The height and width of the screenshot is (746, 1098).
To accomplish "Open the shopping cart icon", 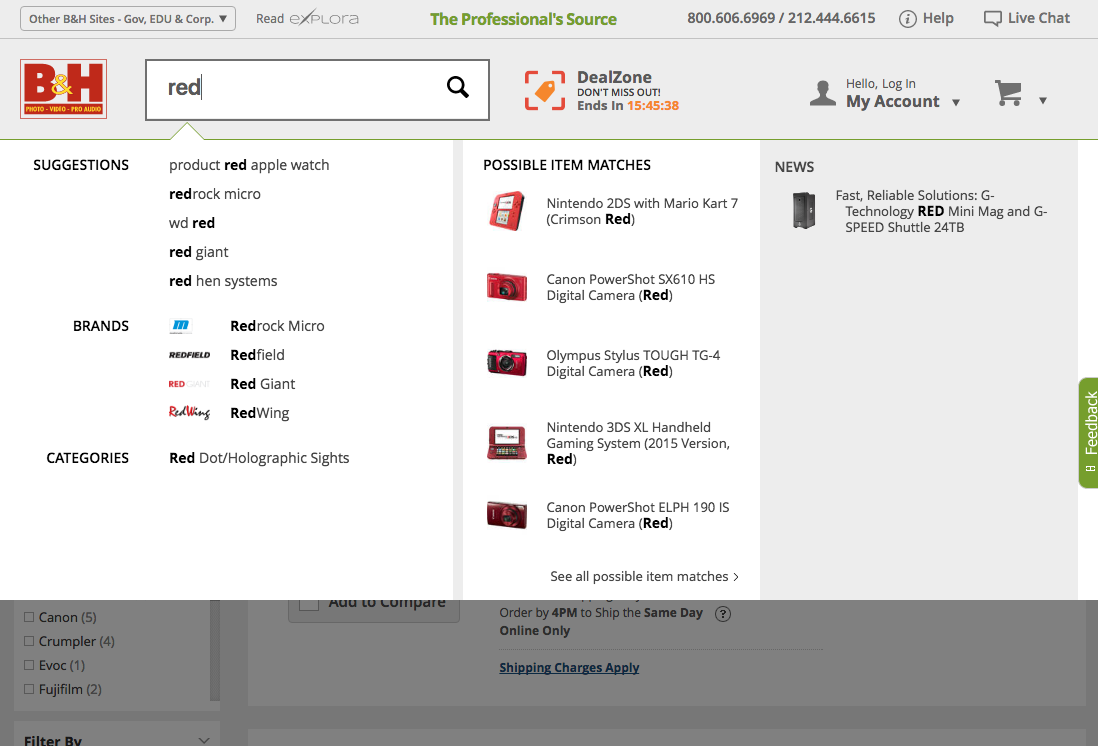I will click(1008, 93).
